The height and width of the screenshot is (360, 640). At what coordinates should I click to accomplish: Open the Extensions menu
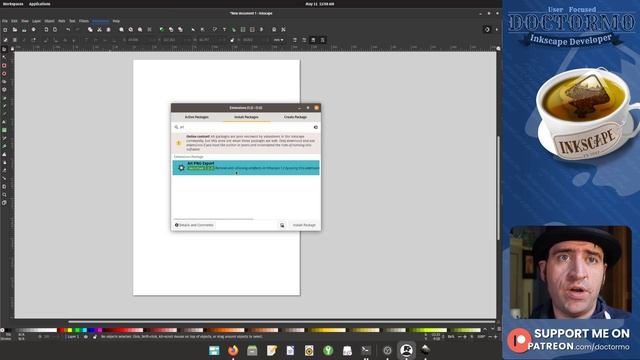[x=100, y=21]
